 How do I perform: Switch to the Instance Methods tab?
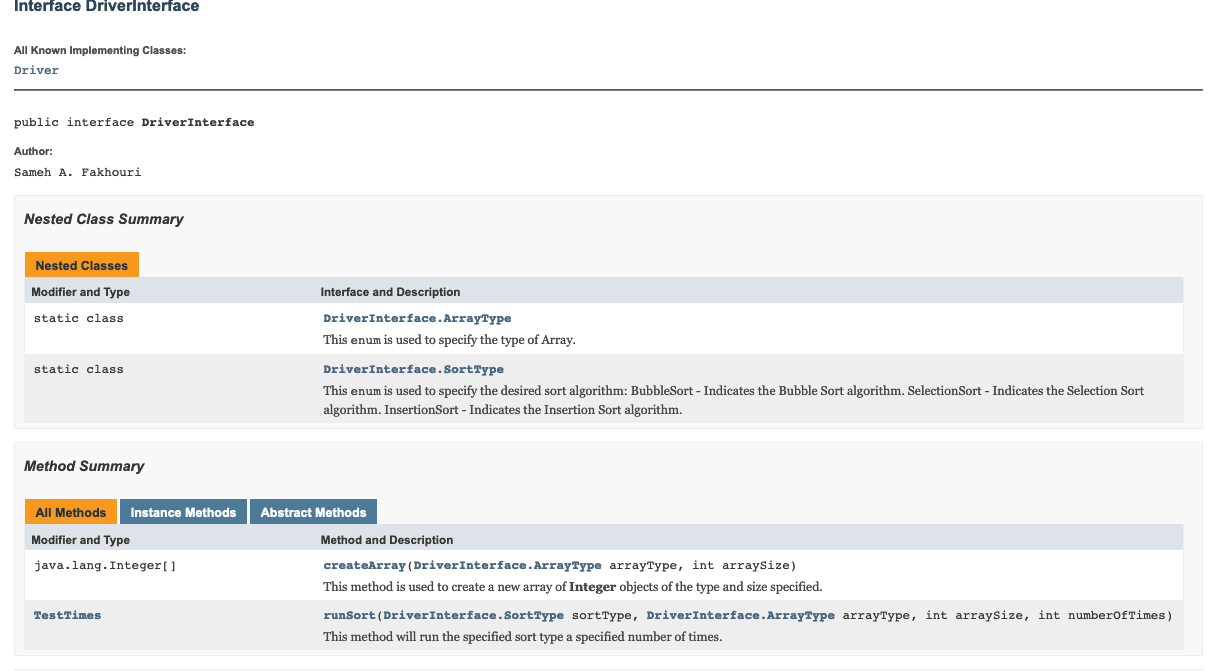coord(183,511)
